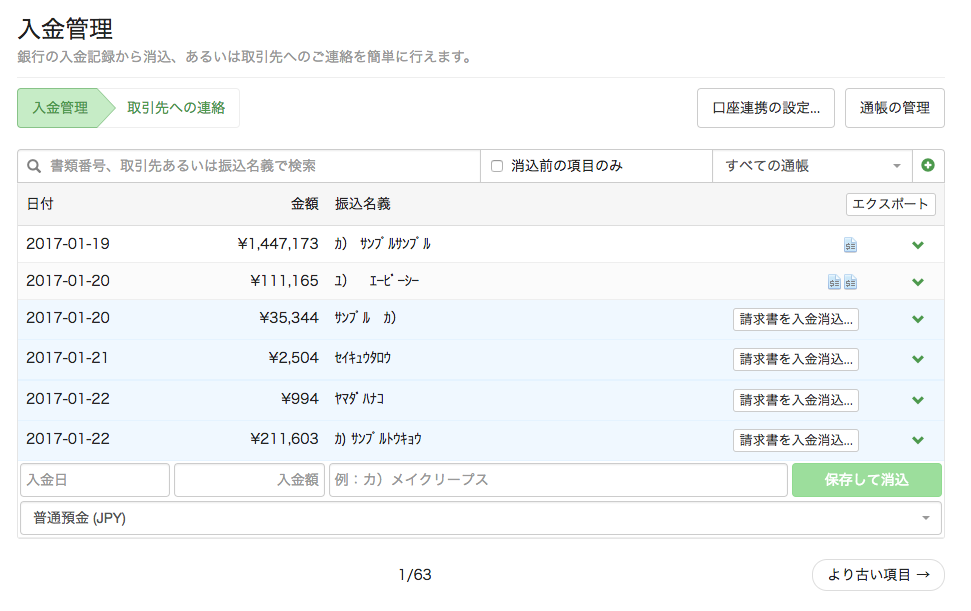Open the 普通預金 (JPY) account dropdown
971x611 pixels.
click(x=480, y=518)
